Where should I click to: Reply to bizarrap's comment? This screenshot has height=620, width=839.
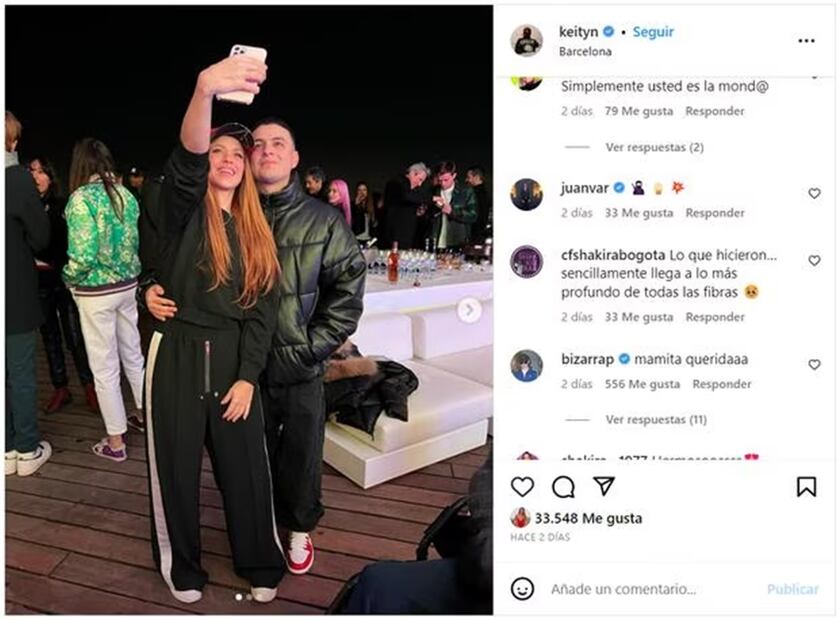click(x=722, y=384)
